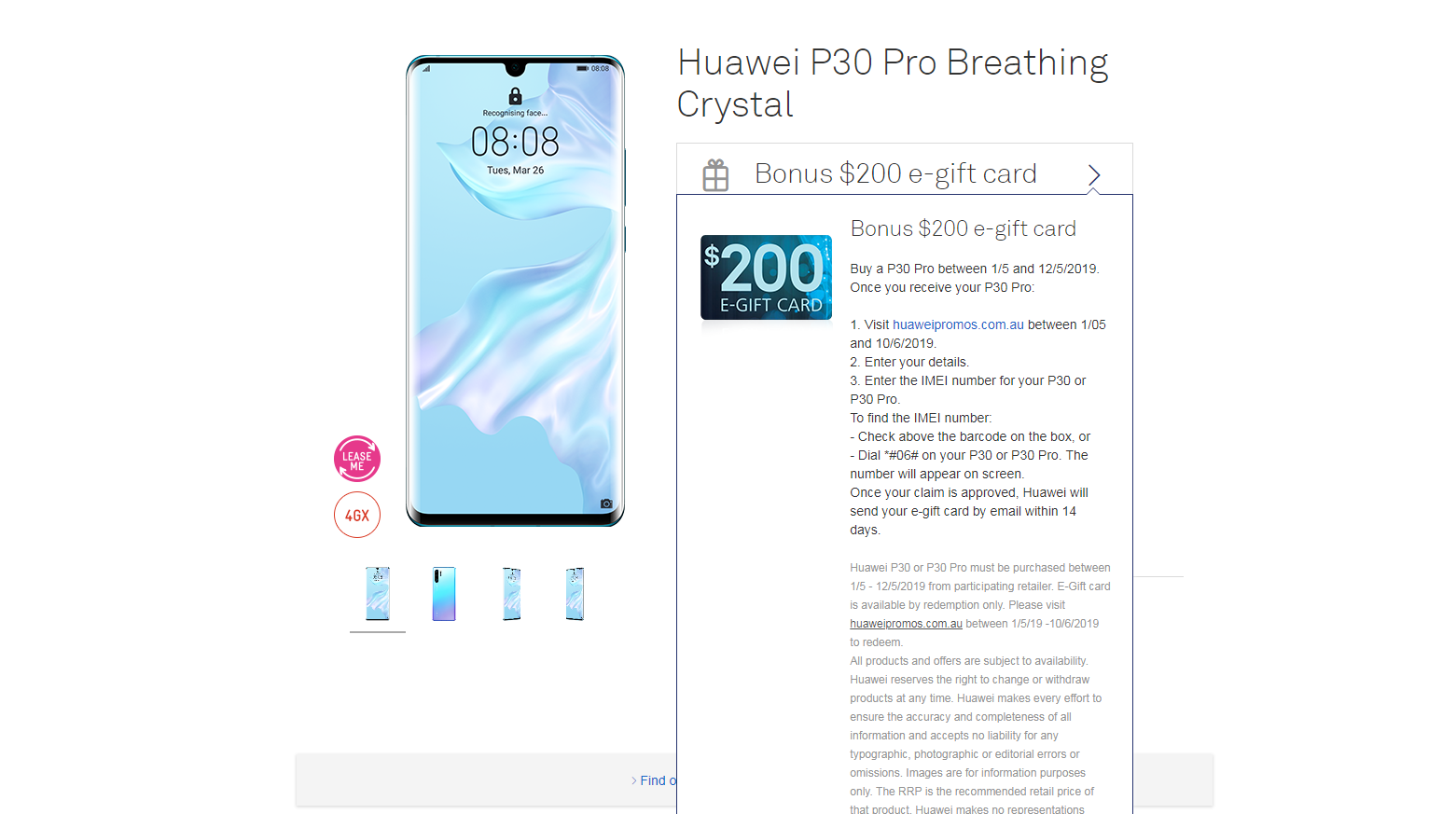Image resolution: width=1456 pixels, height=814 pixels.
Task: Click the partially hidden 'Find' link
Action: coord(658,780)
